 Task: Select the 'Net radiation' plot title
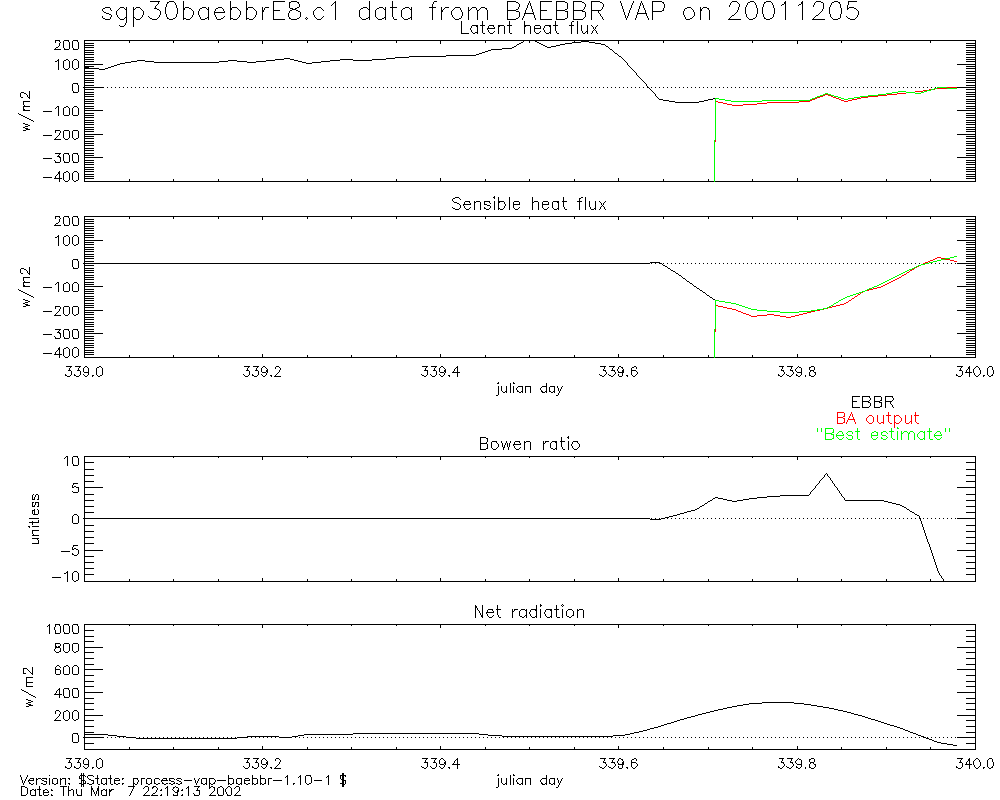tap(529, 612)
